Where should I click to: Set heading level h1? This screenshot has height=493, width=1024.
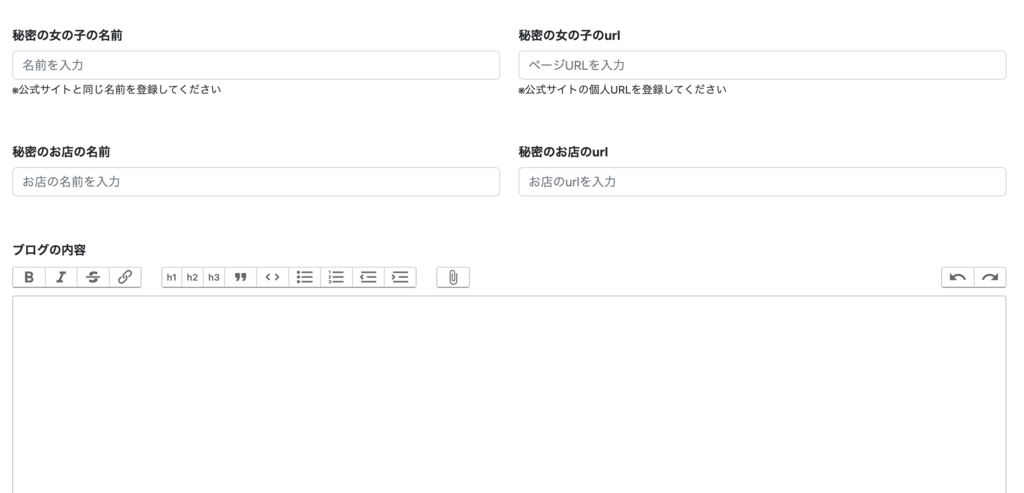[x=172, y=277]
